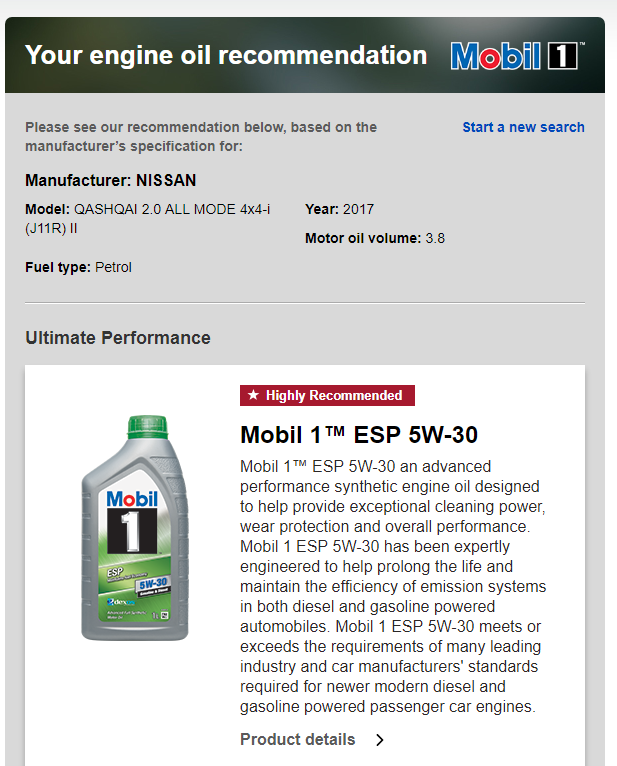Viewport: 617px width, 766px height.
Task: Click the Manufacturer: NISSAN text
Action: point(111,180)
